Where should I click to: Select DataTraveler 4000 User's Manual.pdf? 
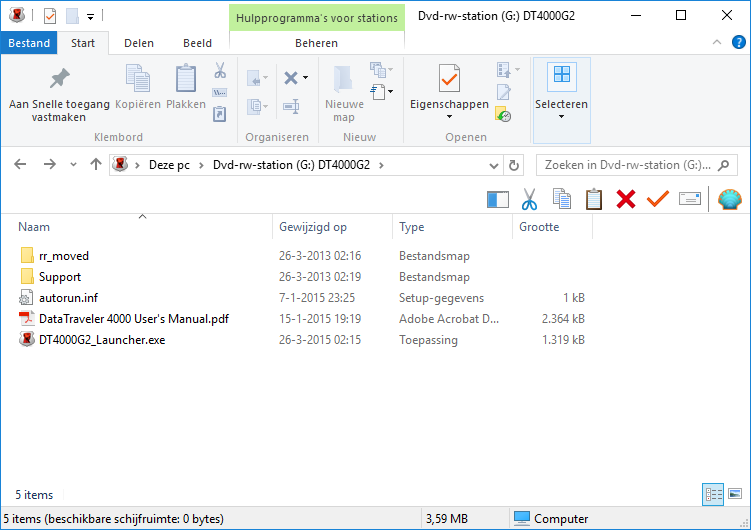(x=134, y=319)
